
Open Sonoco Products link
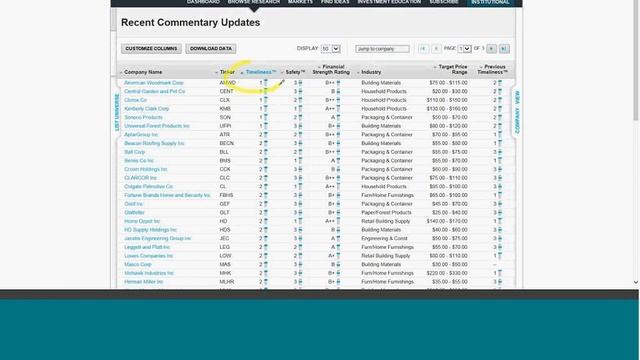click(143, 117)
